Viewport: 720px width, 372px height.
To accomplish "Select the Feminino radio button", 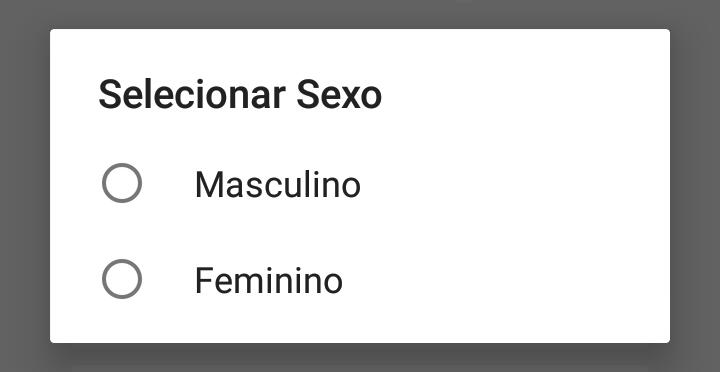I will [122, 279].
